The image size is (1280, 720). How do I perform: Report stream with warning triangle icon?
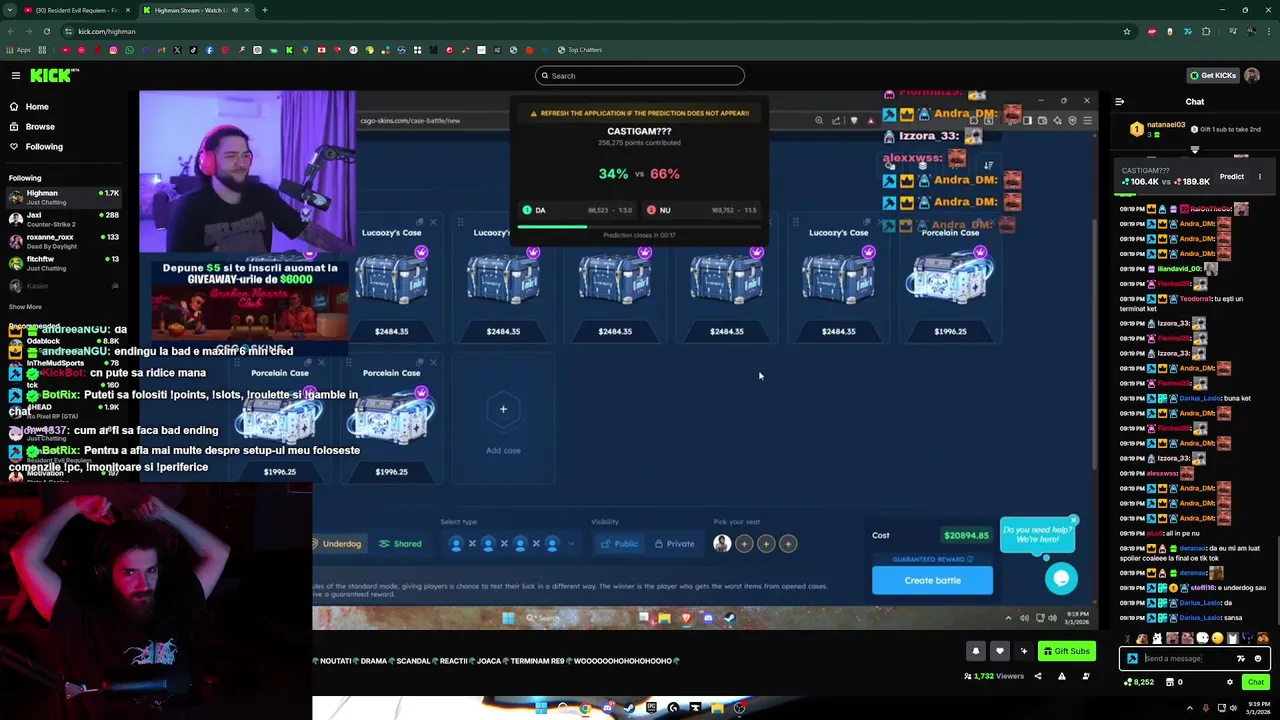click(1062, 676)
